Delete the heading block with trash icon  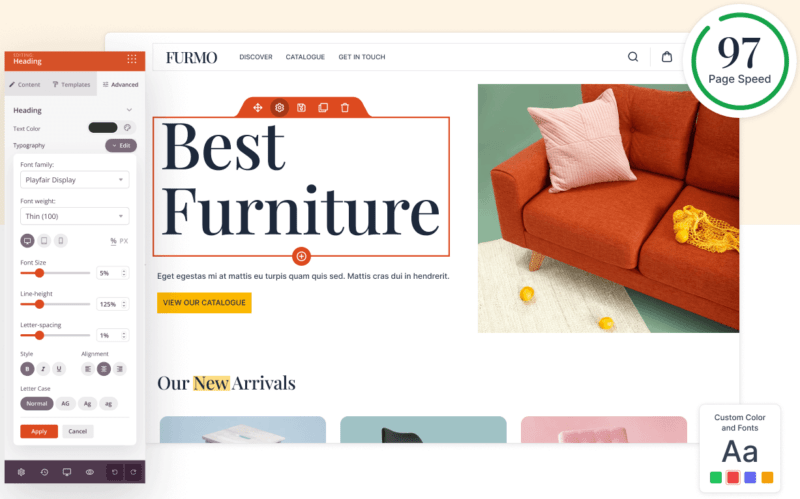pos(345,108)
